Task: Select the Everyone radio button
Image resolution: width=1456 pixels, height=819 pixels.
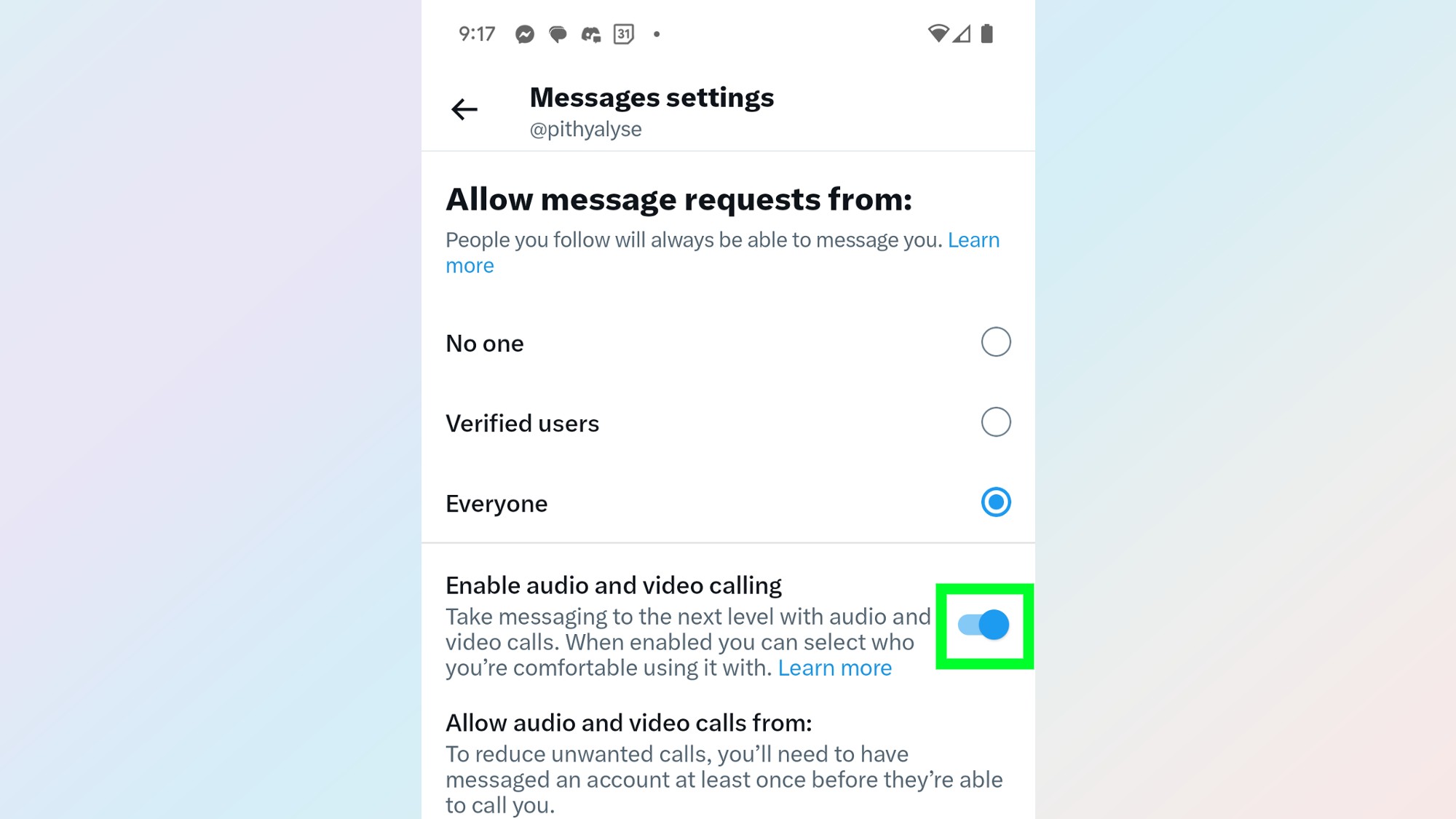Action: point(996,501)
